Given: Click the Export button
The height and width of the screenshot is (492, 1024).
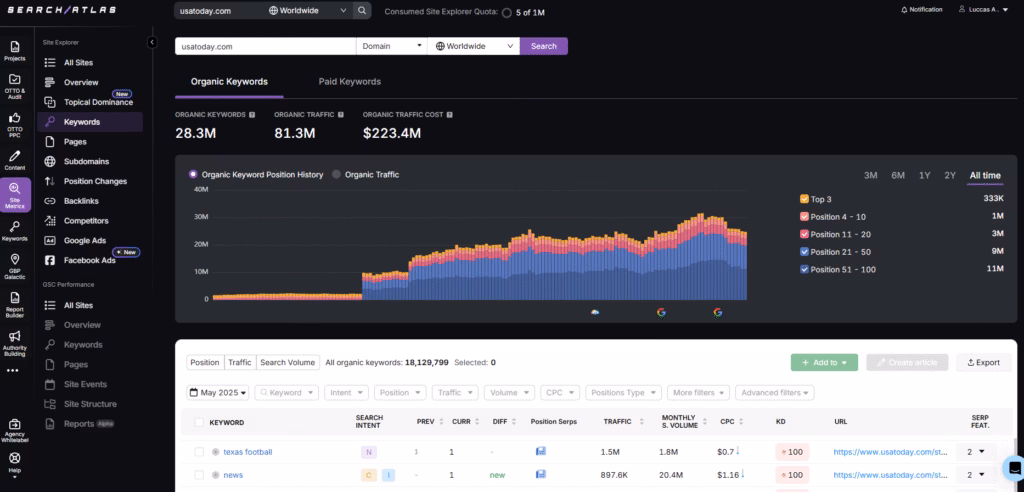Looking at the screenshot, I should (983, 362).
